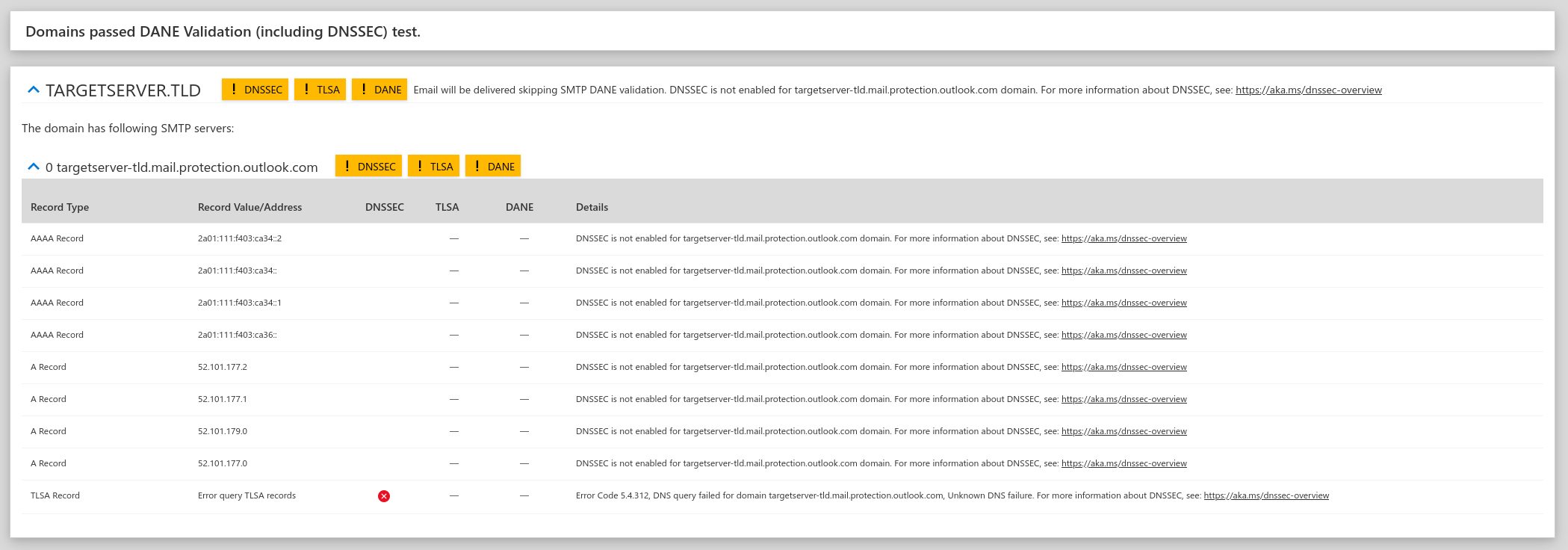Select the IP address 52.101.177.0

pyautogui.click(x=223, y=463)
